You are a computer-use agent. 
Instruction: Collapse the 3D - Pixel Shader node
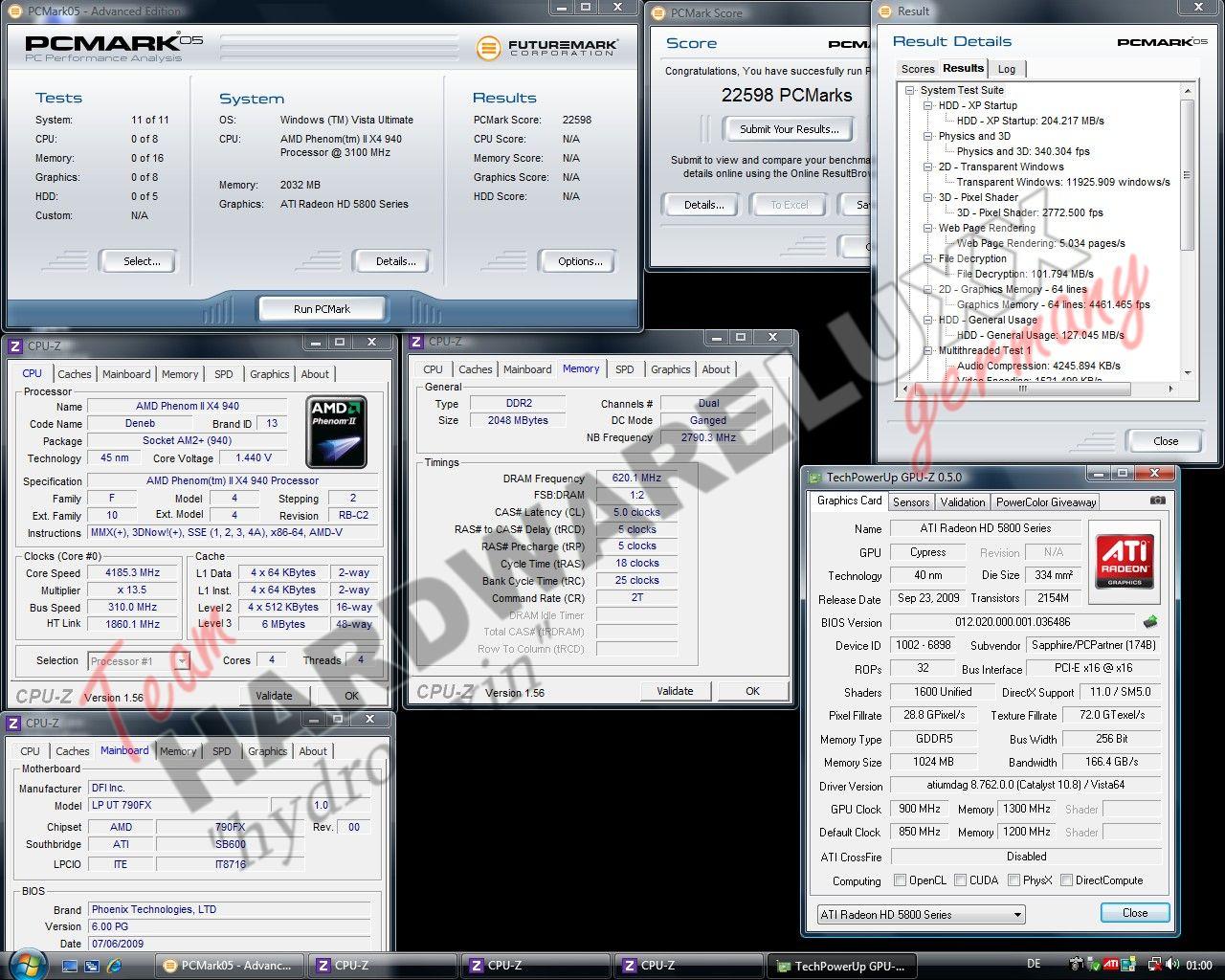928,197
